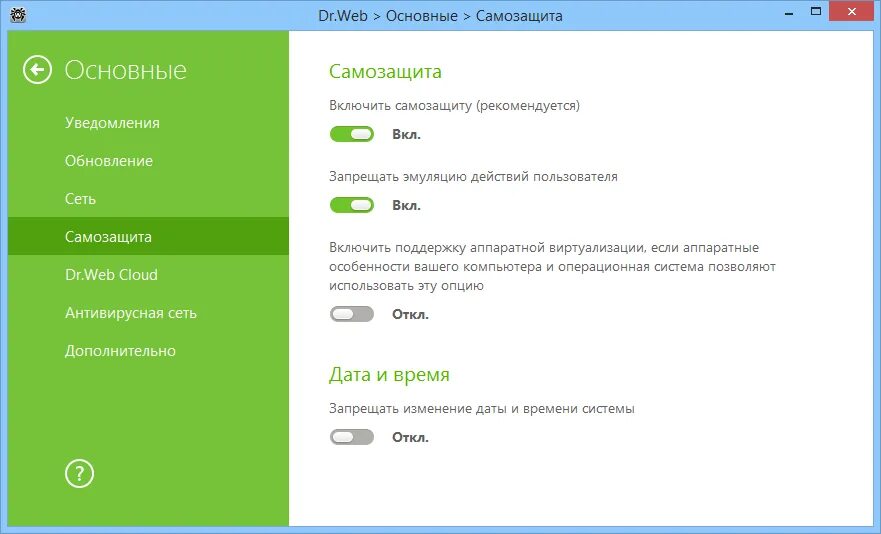Click the hardware virtualization description text
This screenshot has width=881, height=534.
552,266
